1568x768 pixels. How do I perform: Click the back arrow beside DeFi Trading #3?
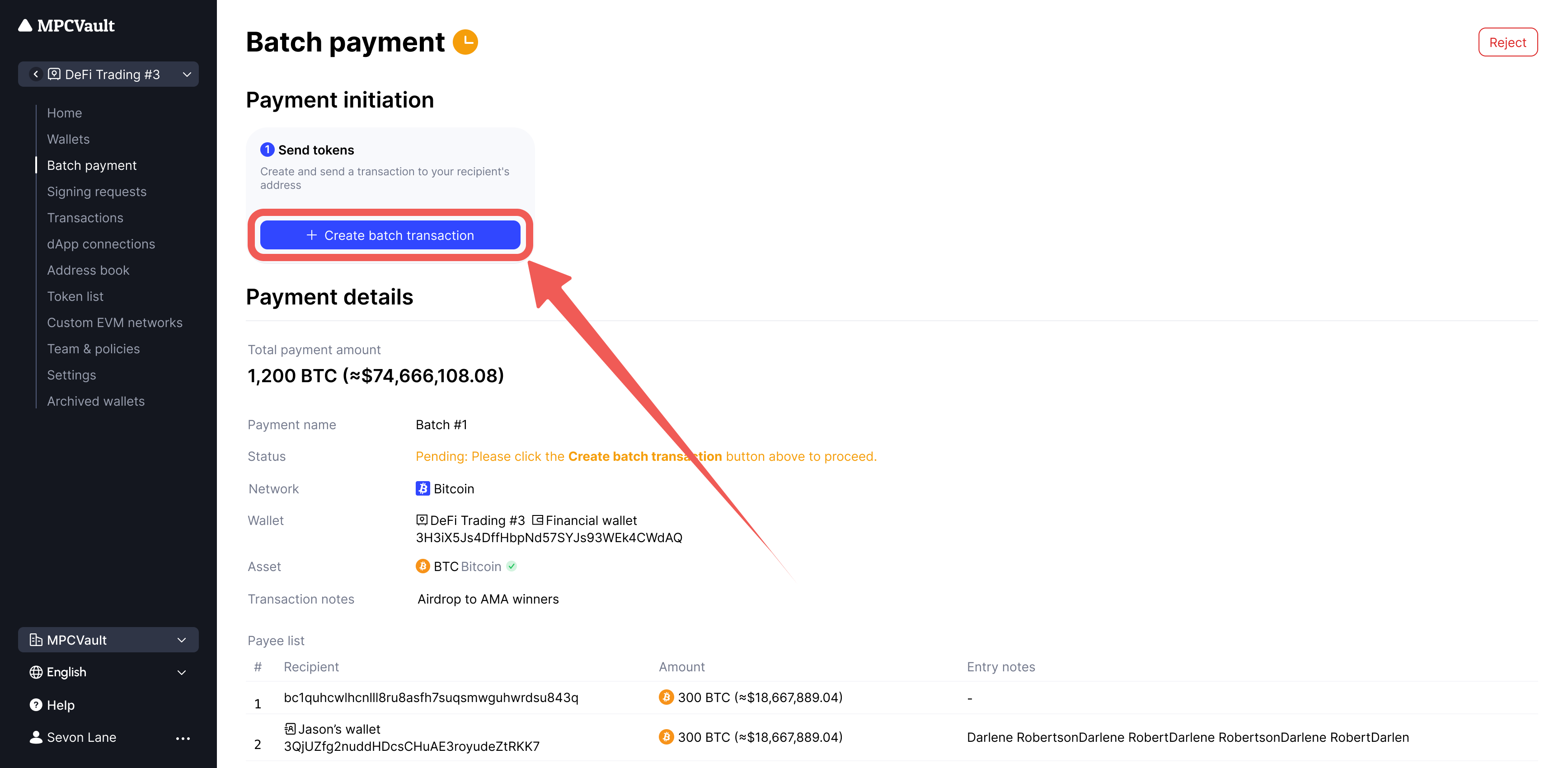[x=36, y=74]
